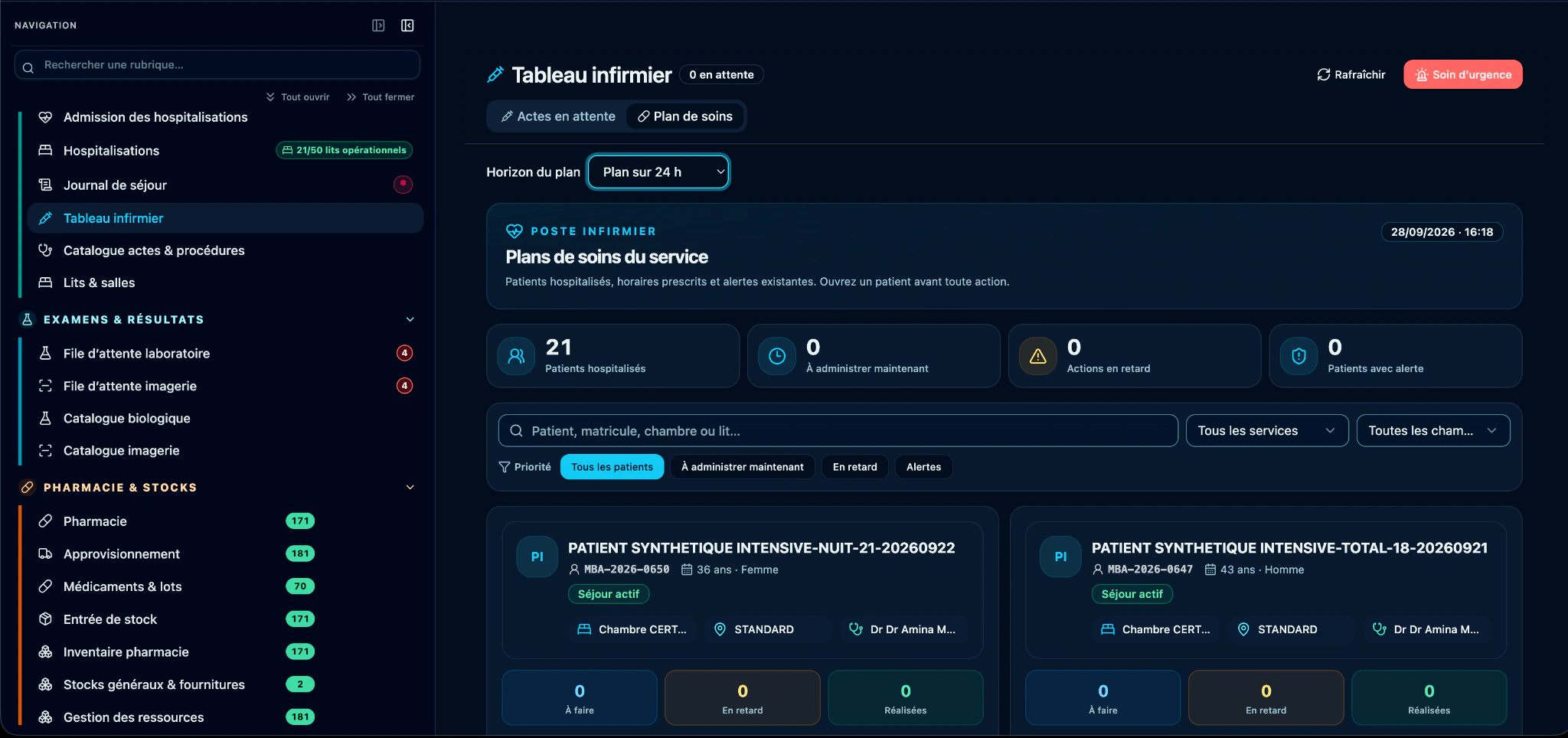Toggle the Alertes filter chip

tap(923, 467)
